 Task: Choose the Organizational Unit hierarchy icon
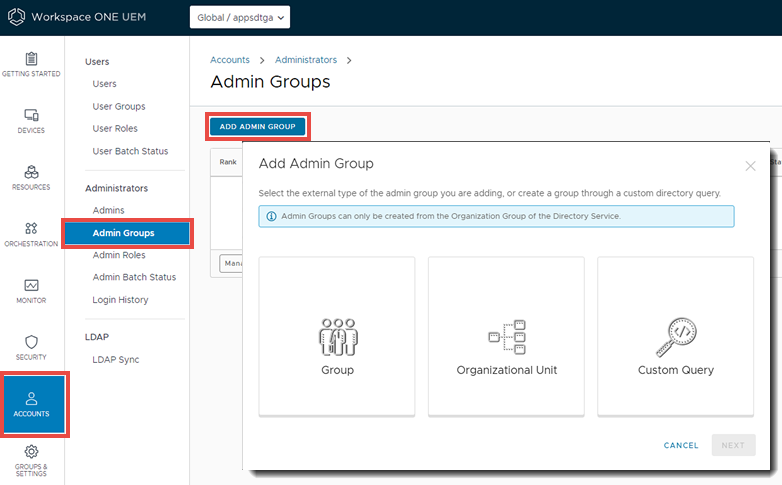[507, 337]
